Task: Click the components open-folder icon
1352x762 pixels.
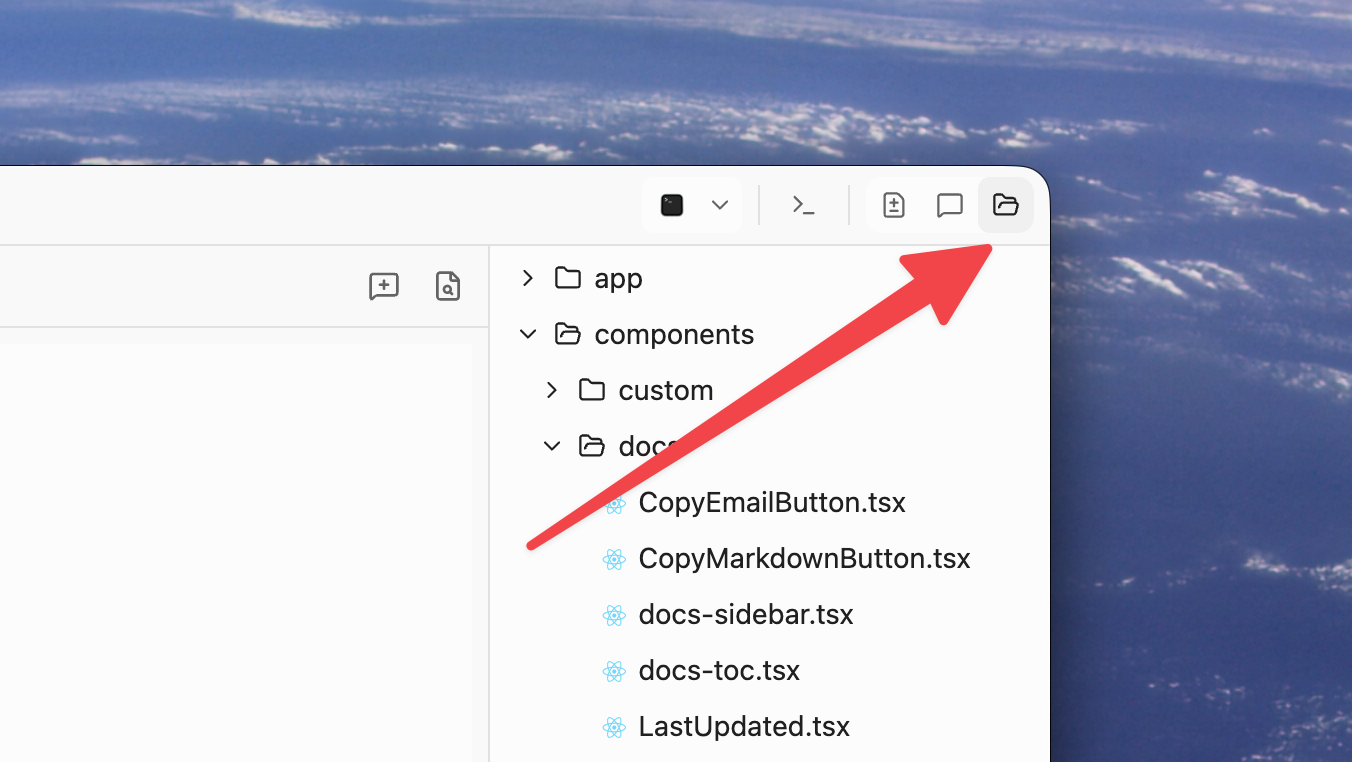Action: 568,333
